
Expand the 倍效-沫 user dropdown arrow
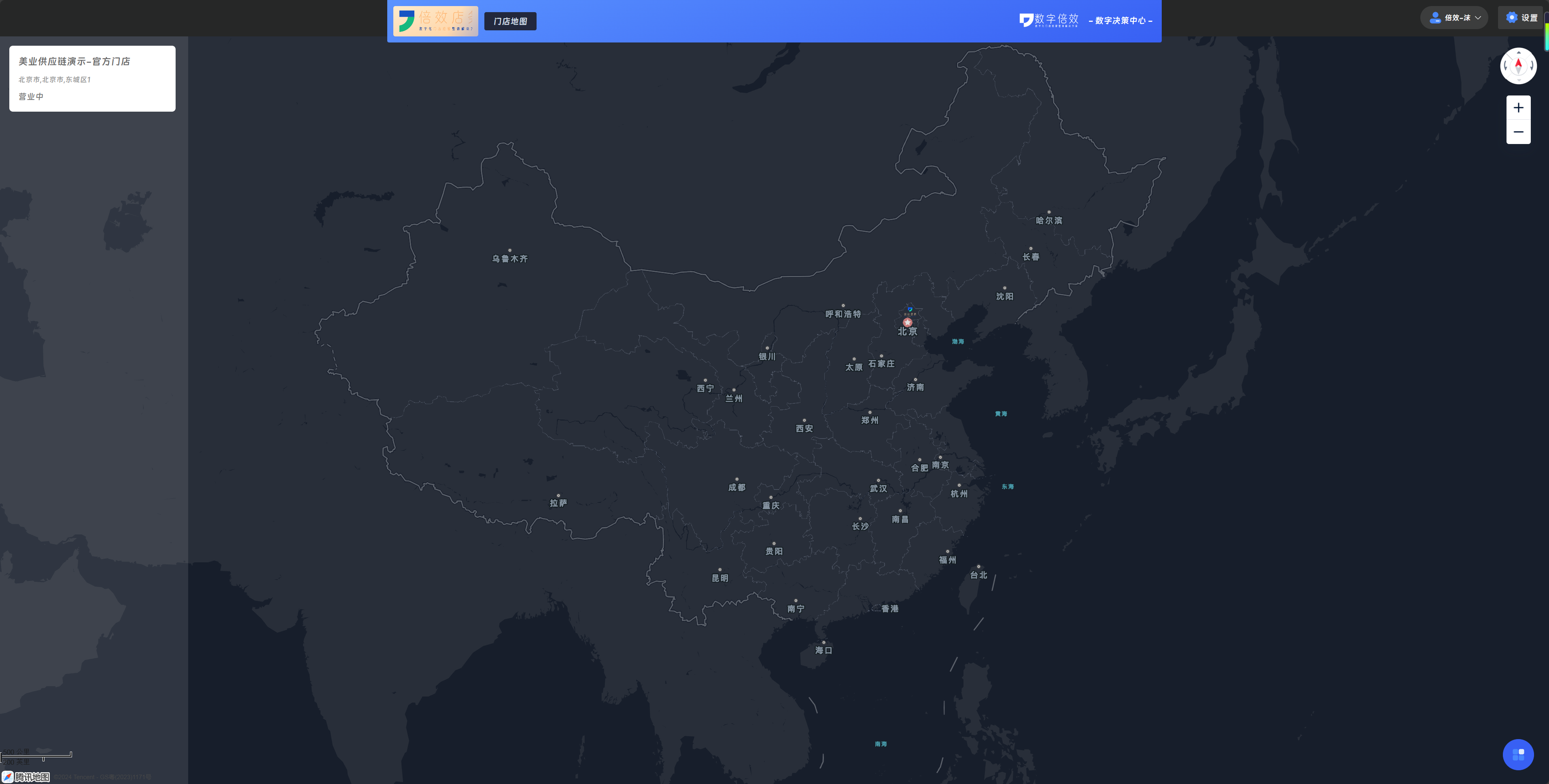coord(1477,18)
